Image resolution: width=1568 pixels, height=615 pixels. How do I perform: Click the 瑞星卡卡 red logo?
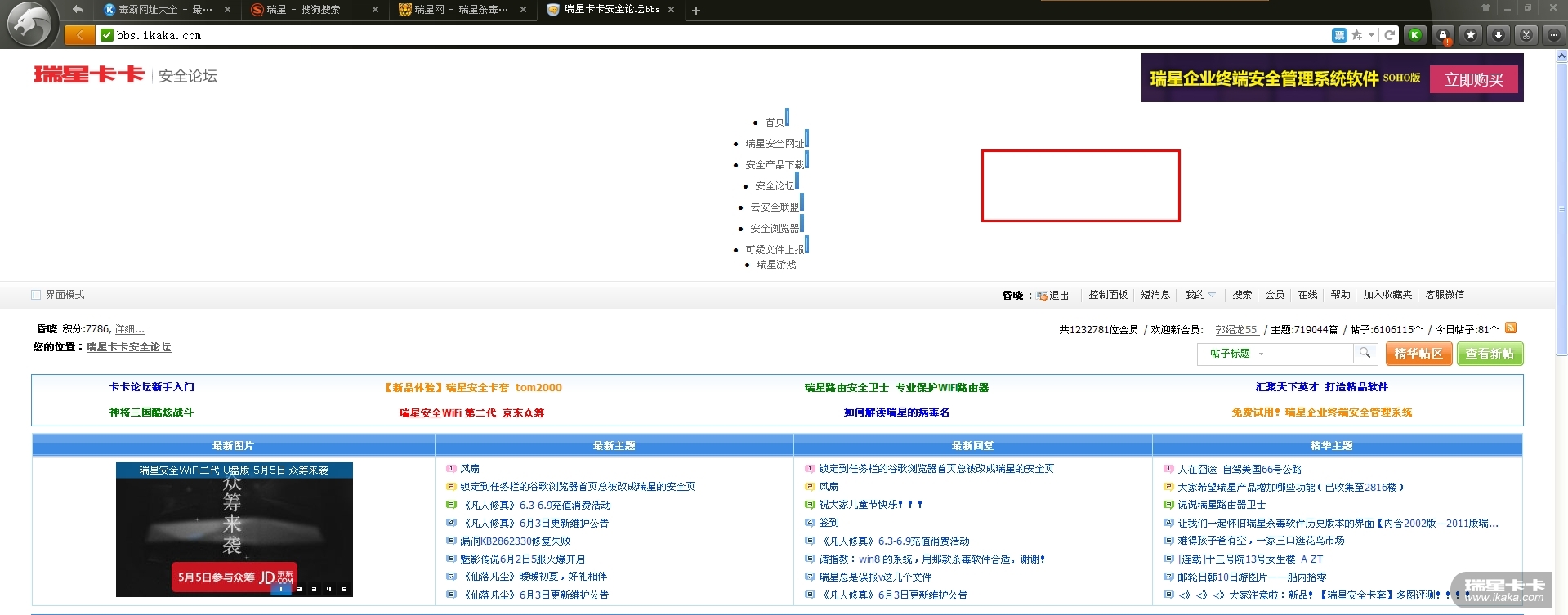click(89, 74)
